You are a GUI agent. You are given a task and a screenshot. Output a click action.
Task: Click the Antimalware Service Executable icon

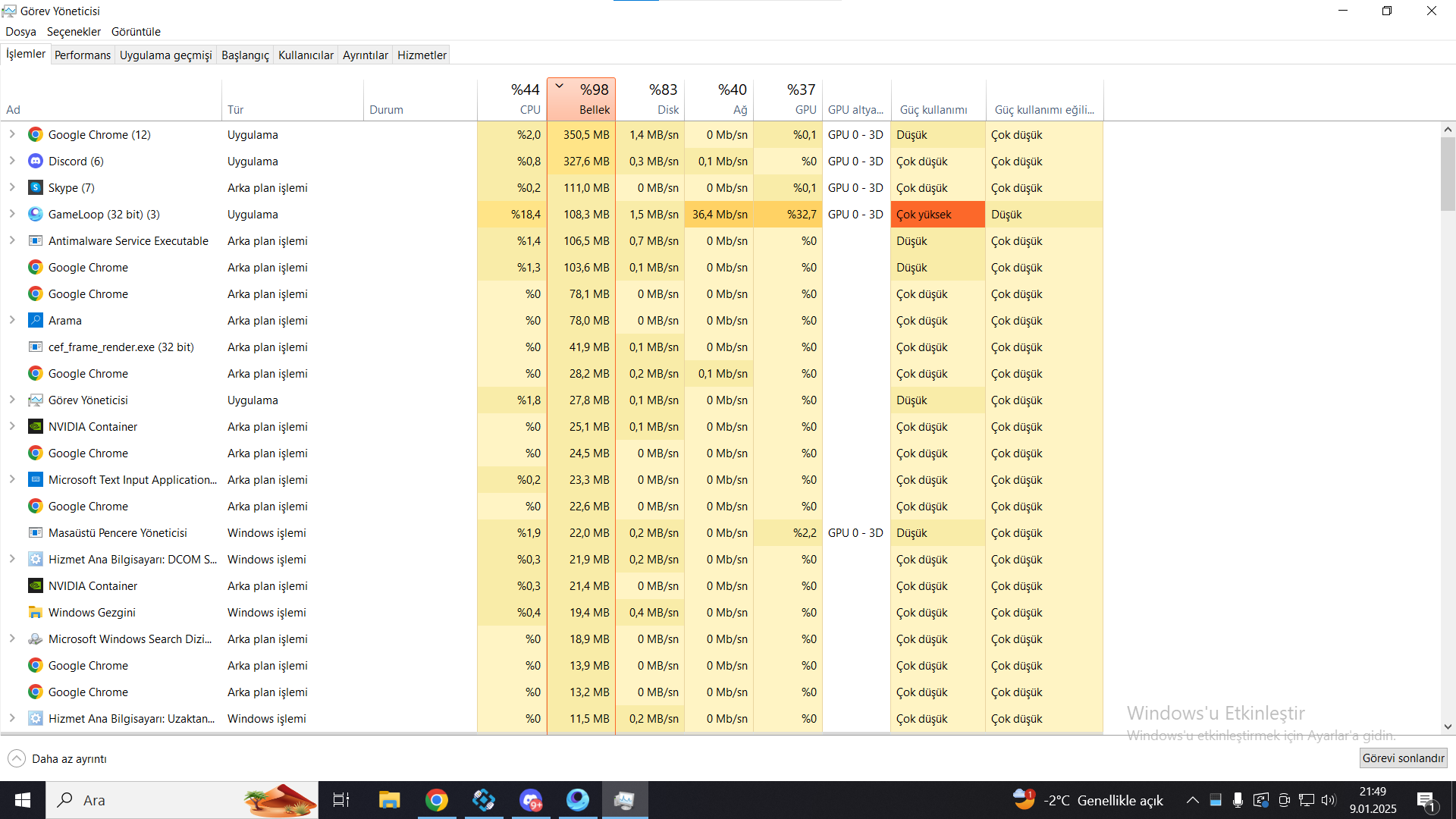pos(36,240)
